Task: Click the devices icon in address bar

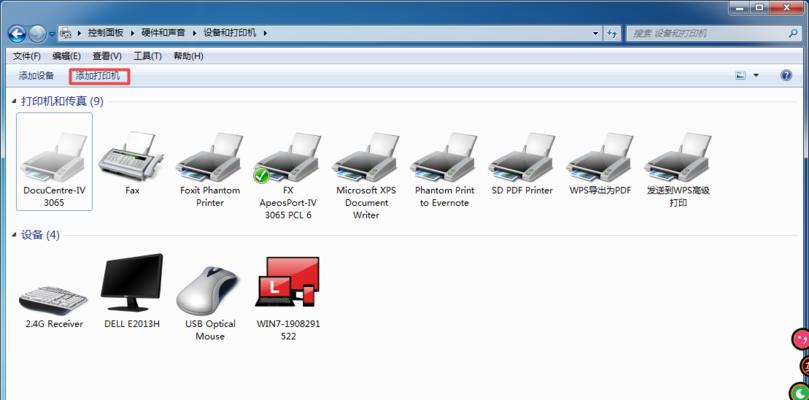Action: [x=66, y=33]
